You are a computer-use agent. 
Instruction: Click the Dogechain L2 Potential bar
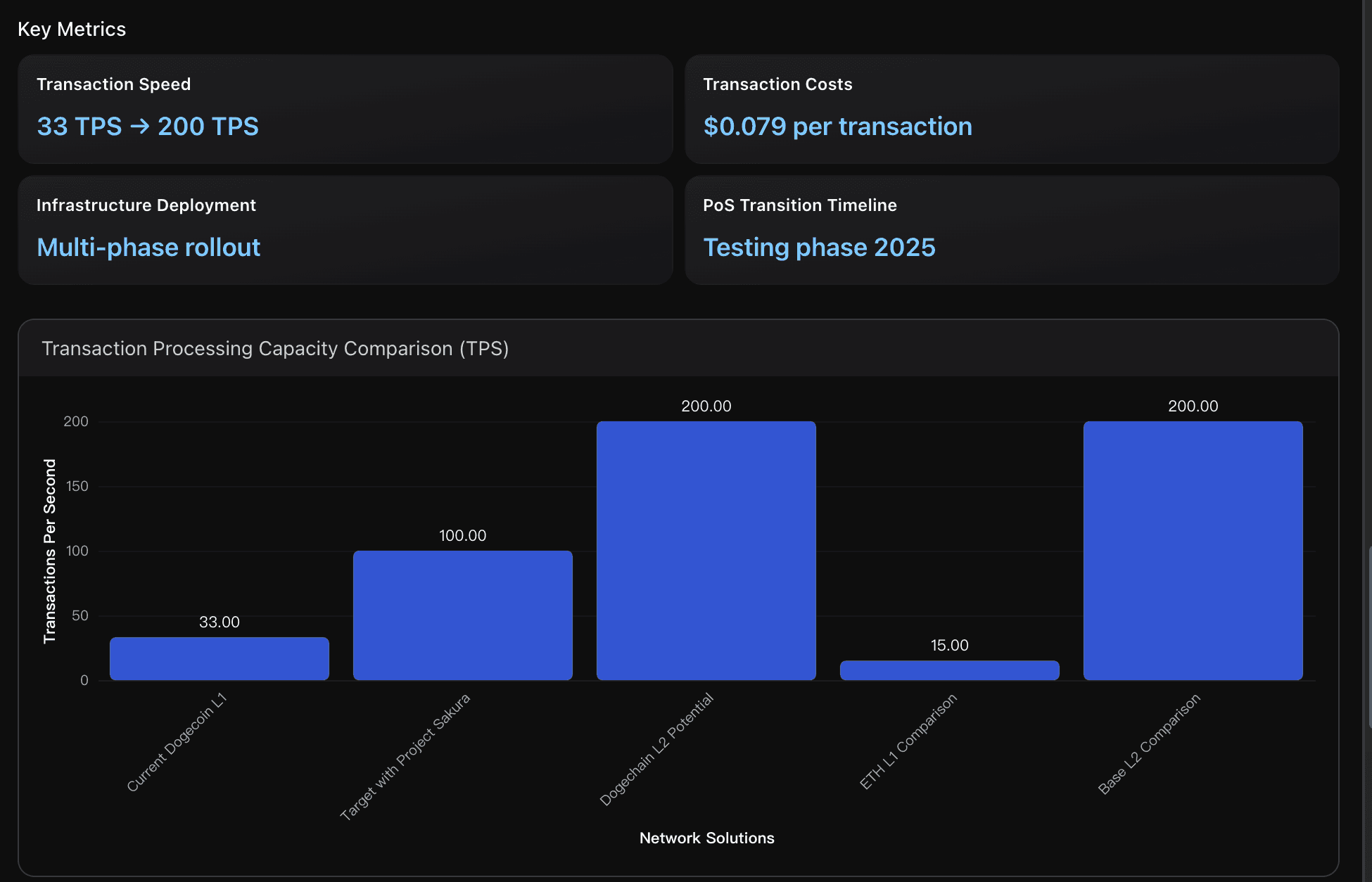tap(706, 551)
